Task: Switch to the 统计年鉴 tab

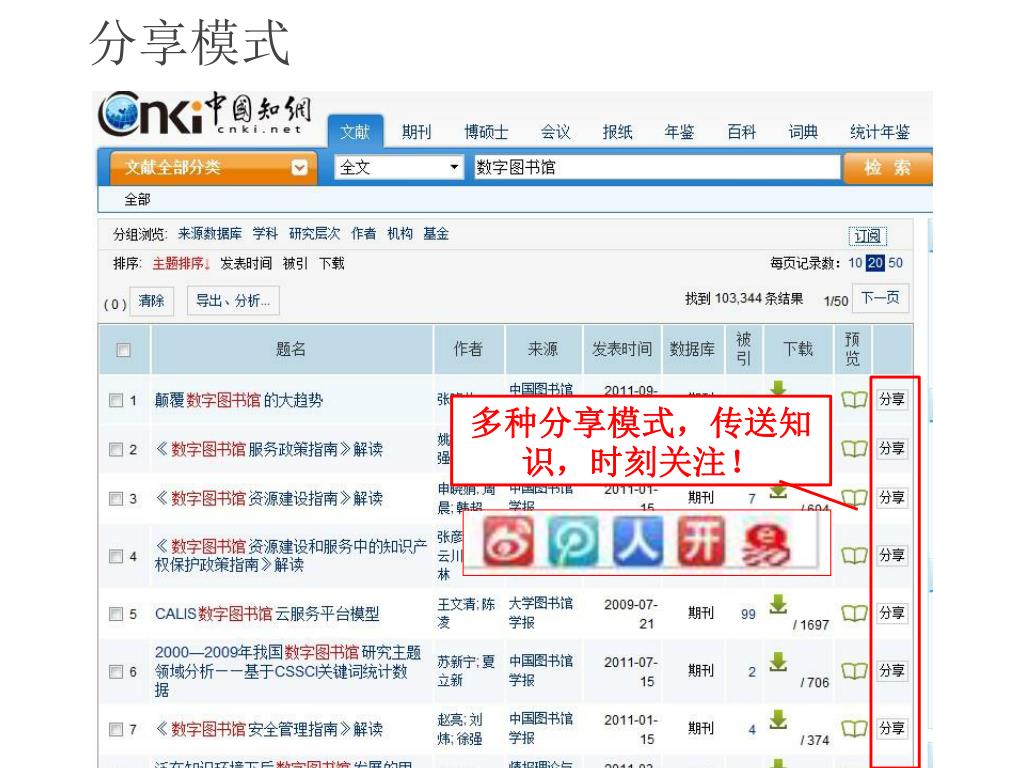Action: pos(880,132)
